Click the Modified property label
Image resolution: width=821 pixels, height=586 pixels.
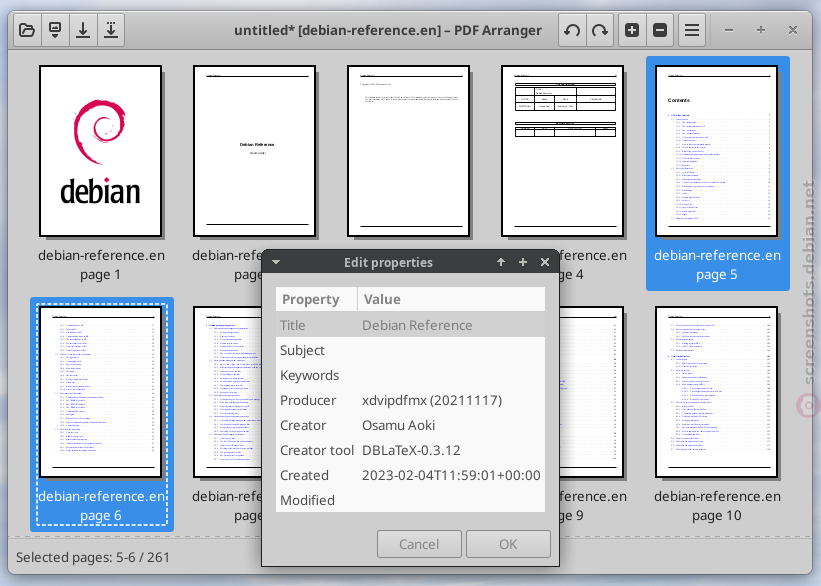tap(307, 500)
